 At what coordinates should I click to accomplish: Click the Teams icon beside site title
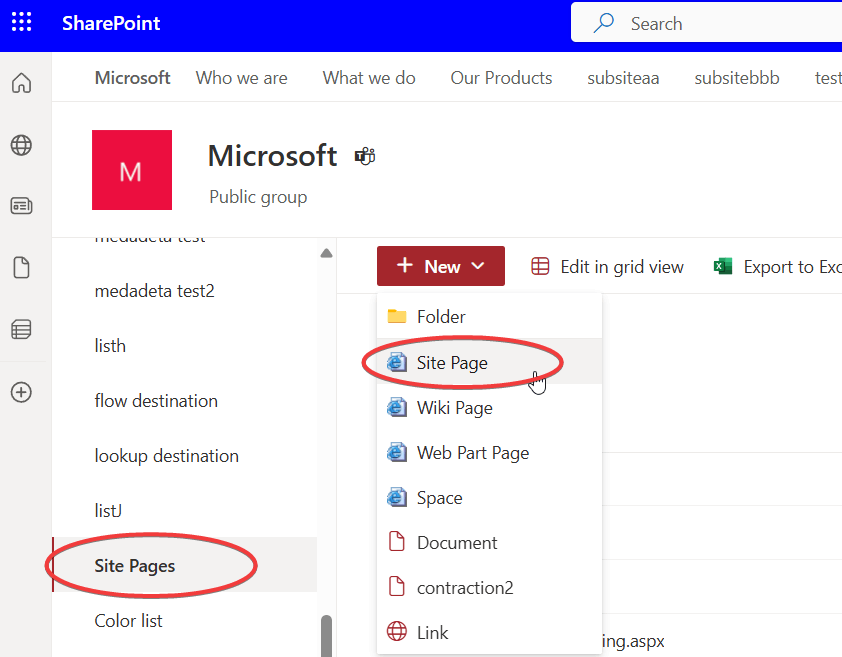tap(365, 156)
